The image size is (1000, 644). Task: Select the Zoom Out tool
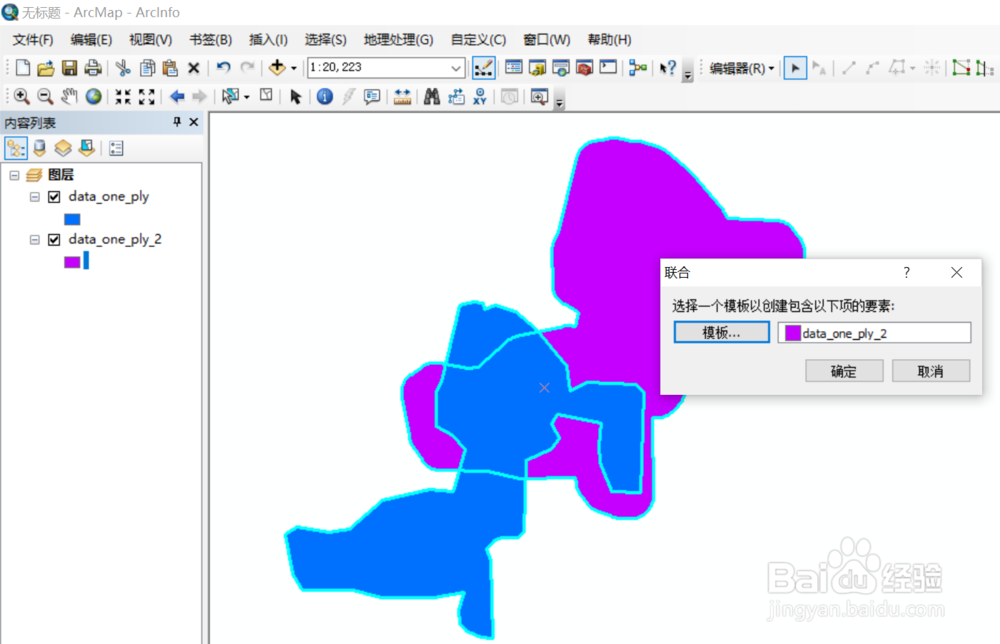coord(45,97)
